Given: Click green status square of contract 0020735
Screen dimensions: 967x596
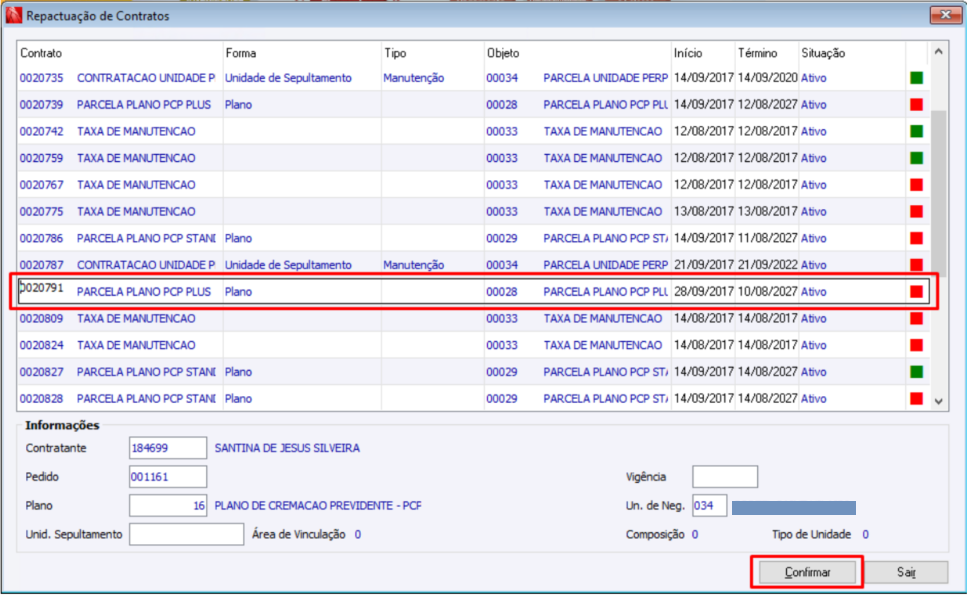Looking at the screenshot, I should tap(916, 78).
